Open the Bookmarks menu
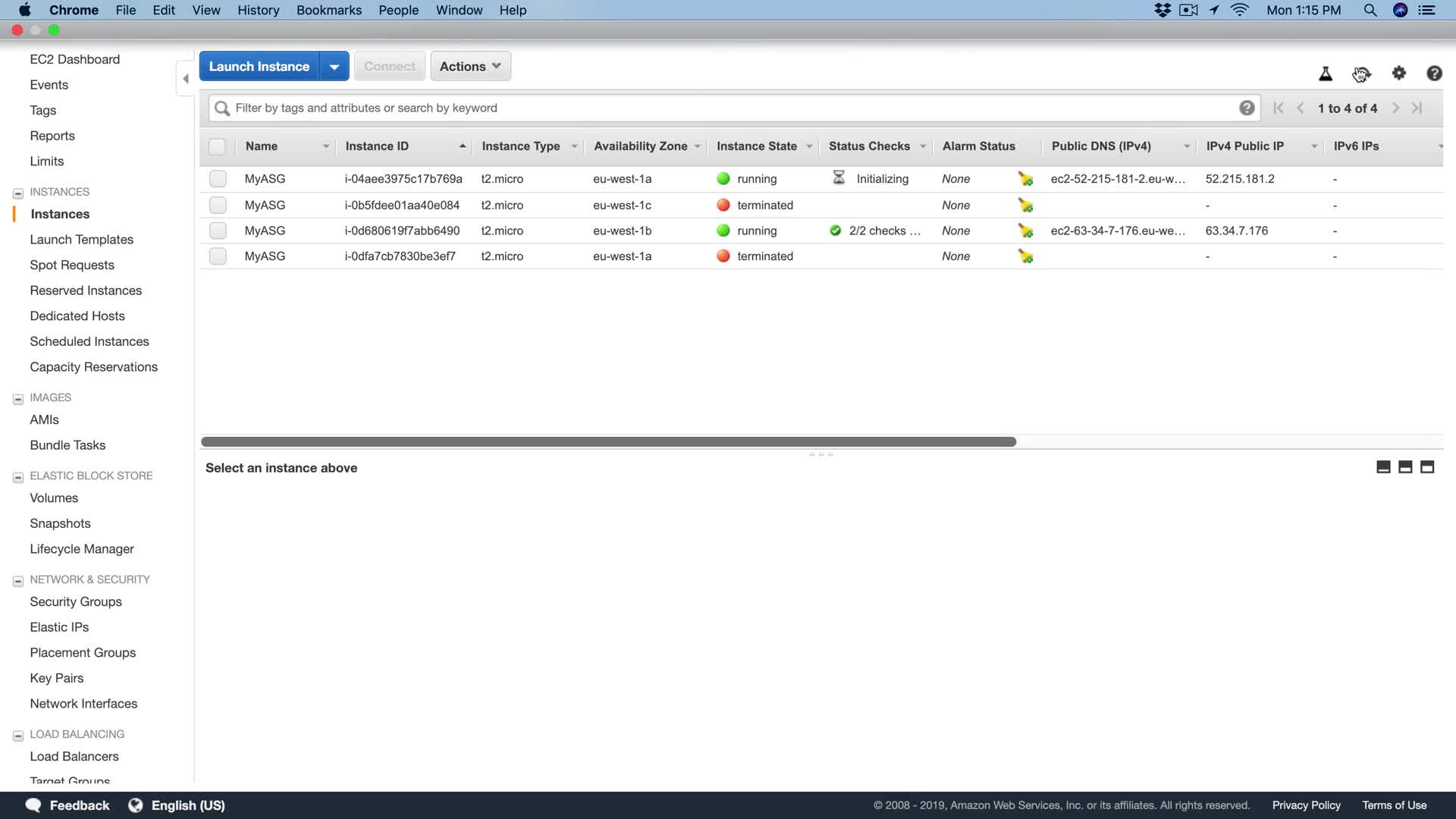 [328, 10]
